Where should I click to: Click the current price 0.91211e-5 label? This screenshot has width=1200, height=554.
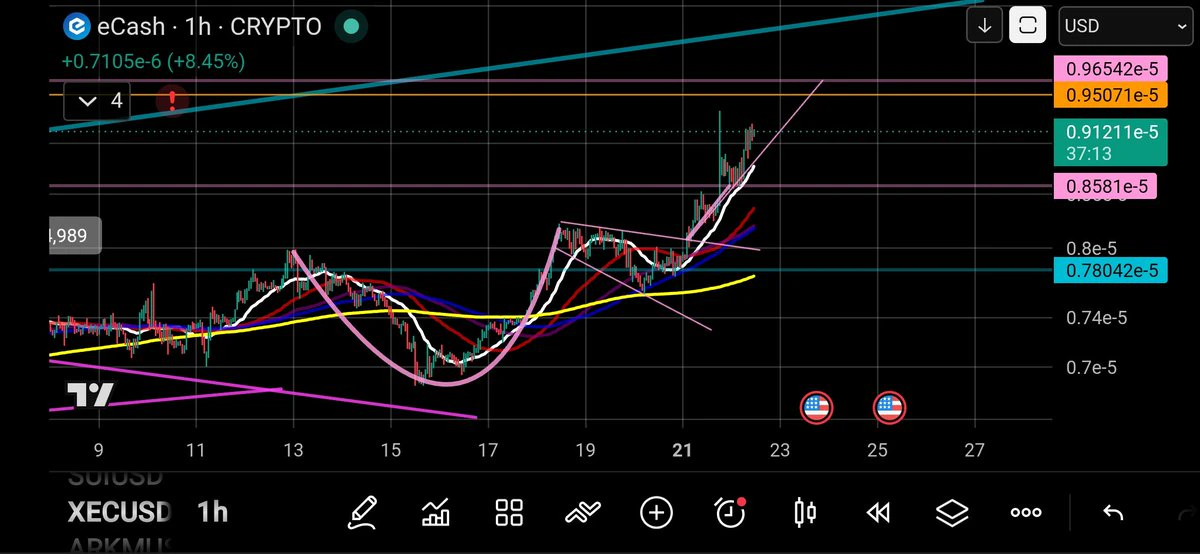tap(1111, 142)
